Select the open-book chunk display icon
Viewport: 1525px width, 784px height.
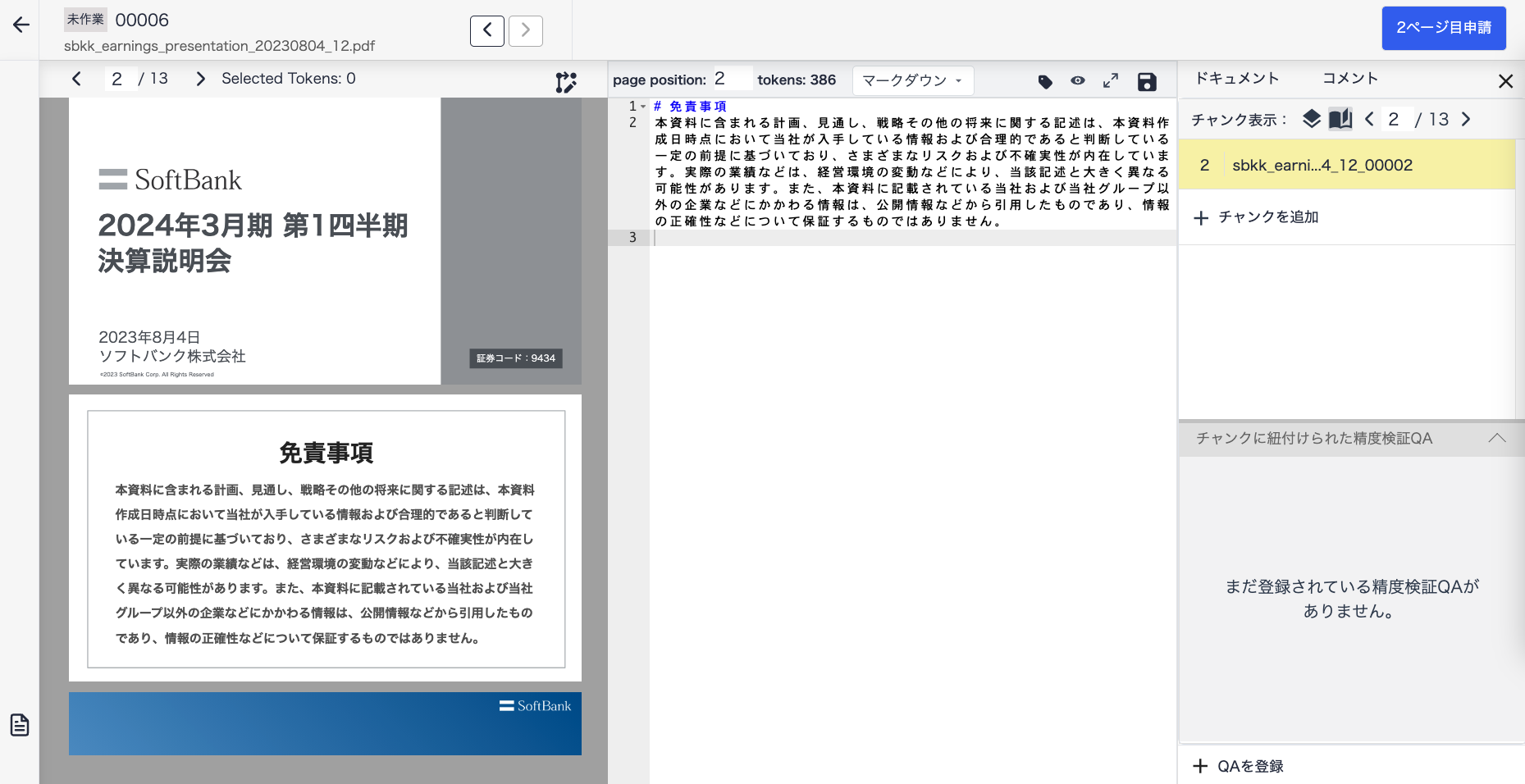(1340, 119)
